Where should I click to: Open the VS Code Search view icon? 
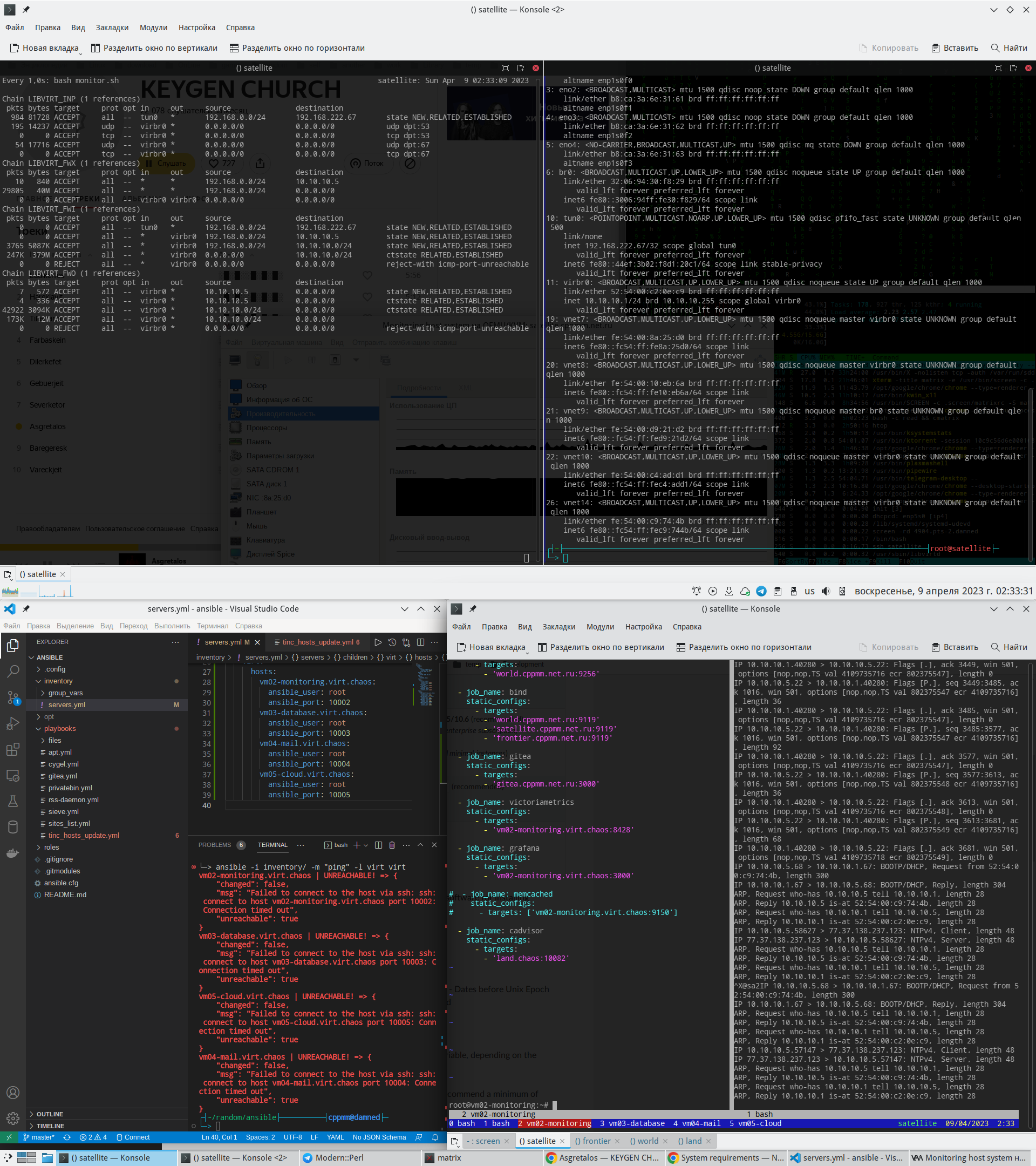click(12, 672)
